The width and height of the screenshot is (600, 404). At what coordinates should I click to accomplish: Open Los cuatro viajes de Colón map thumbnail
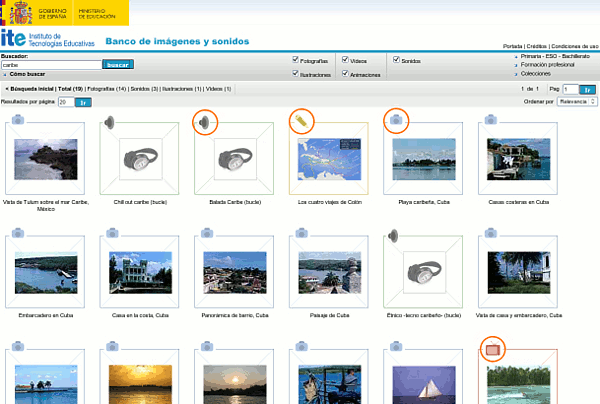coord(329,159)
